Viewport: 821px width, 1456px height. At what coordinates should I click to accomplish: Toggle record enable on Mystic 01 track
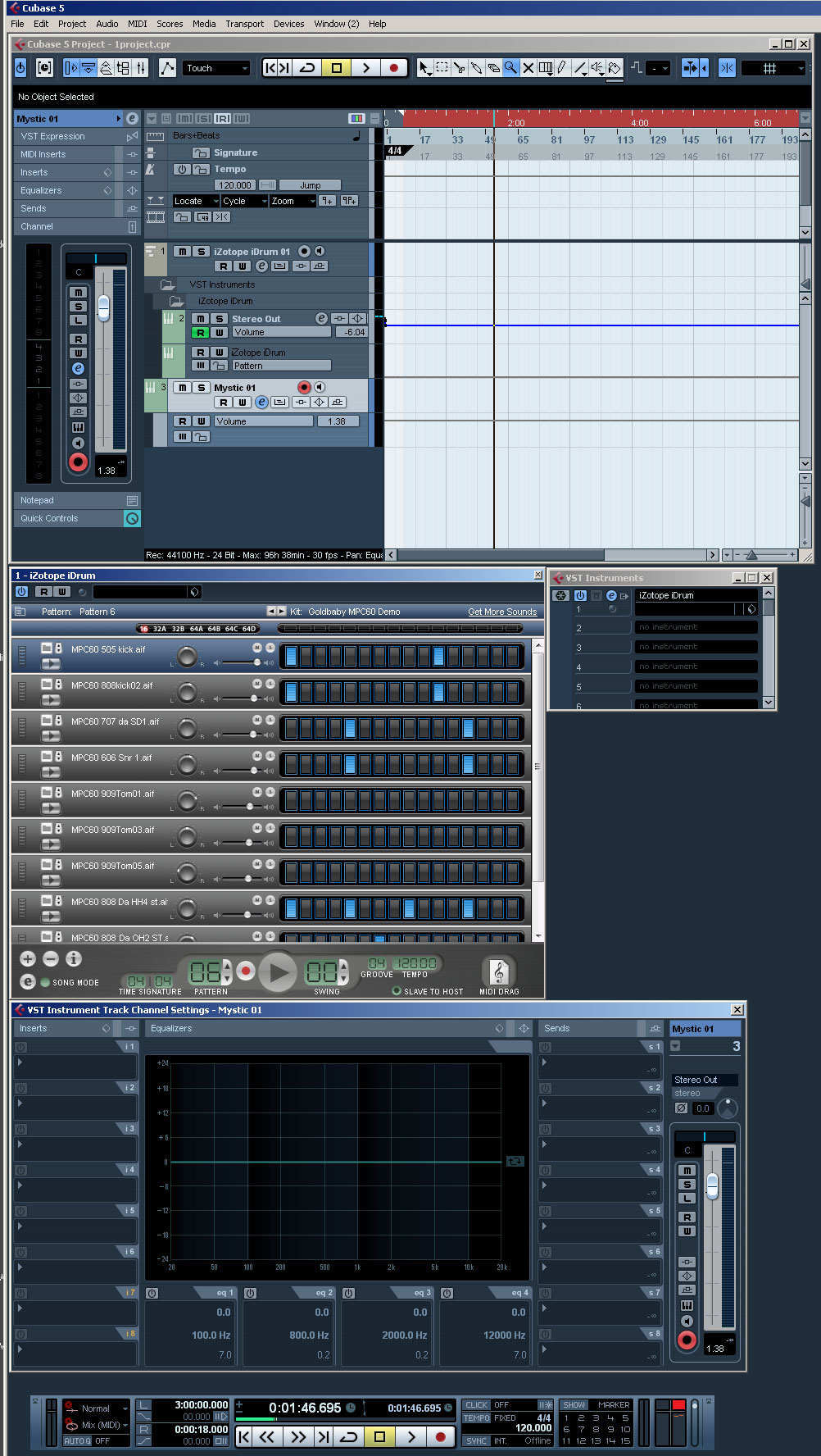(x=304, y=387)
